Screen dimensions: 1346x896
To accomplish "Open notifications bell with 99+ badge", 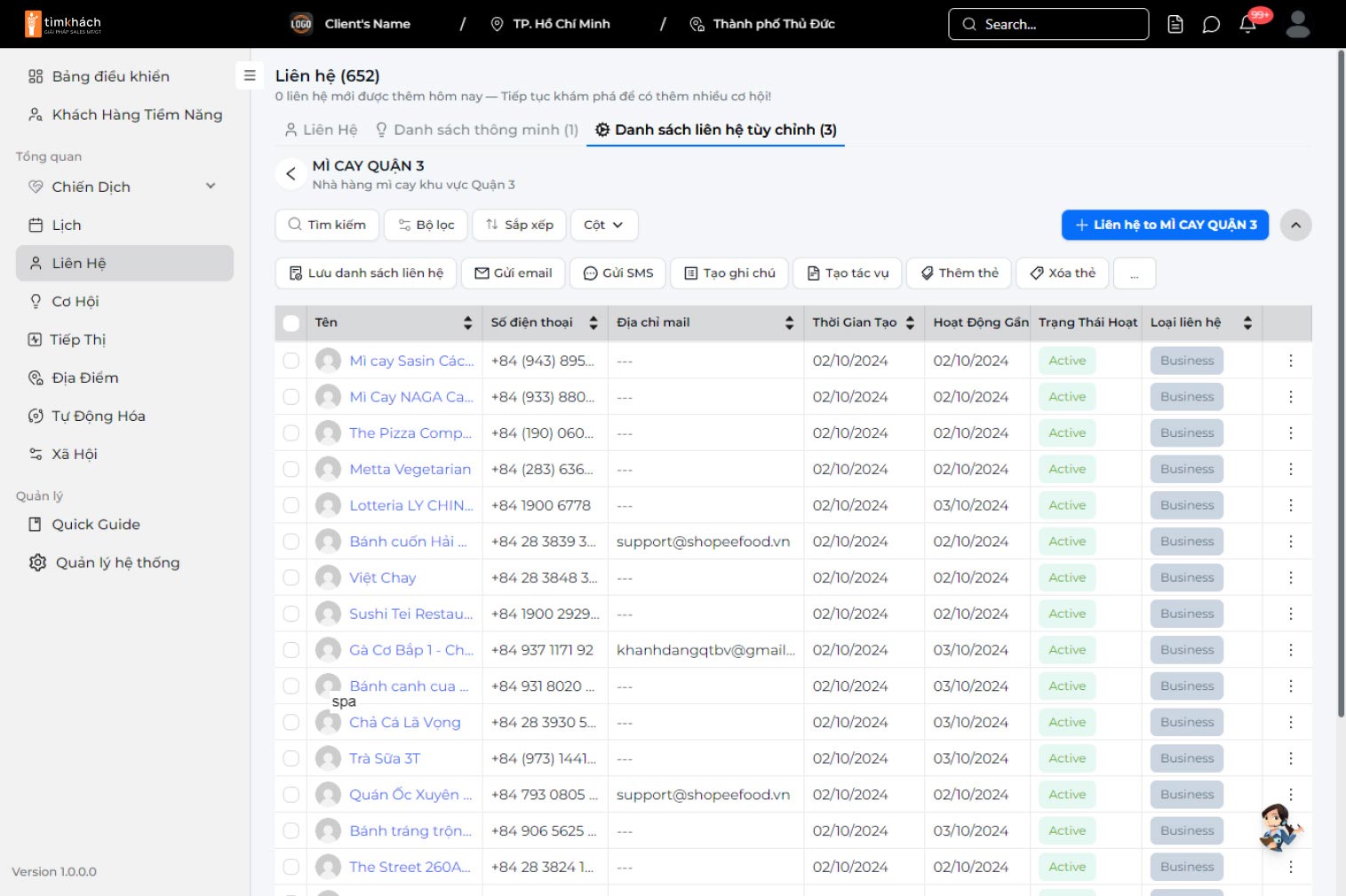I will (x=1247, y=24).
